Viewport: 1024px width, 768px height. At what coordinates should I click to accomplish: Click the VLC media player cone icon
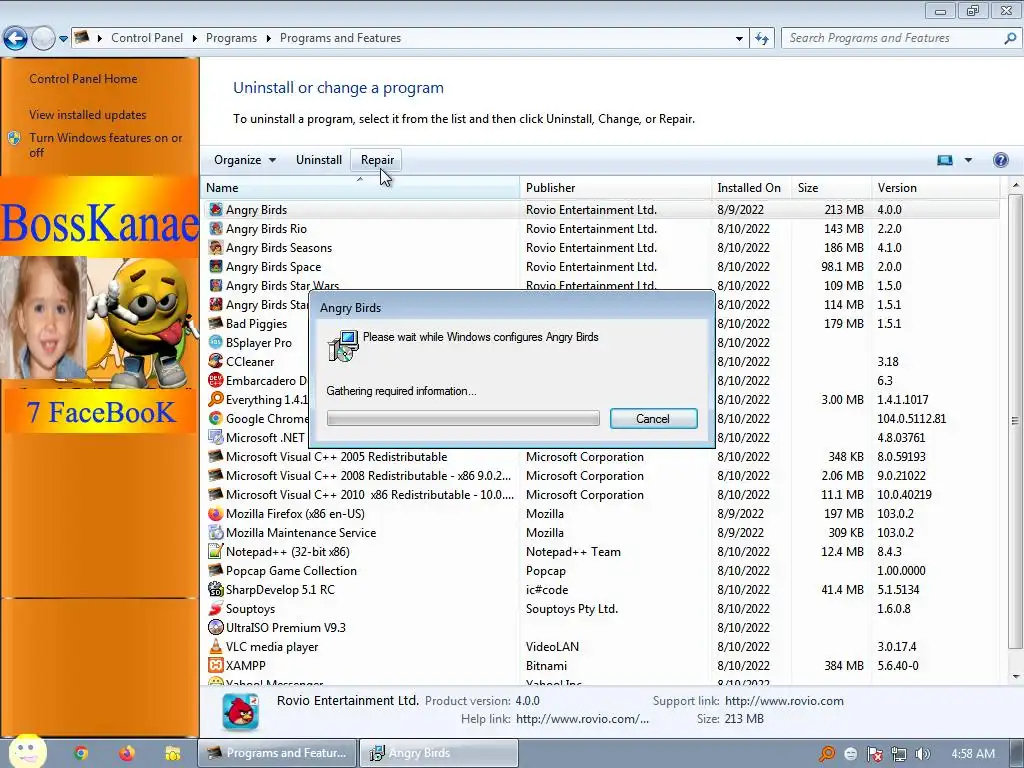click(x=216, y=646)
